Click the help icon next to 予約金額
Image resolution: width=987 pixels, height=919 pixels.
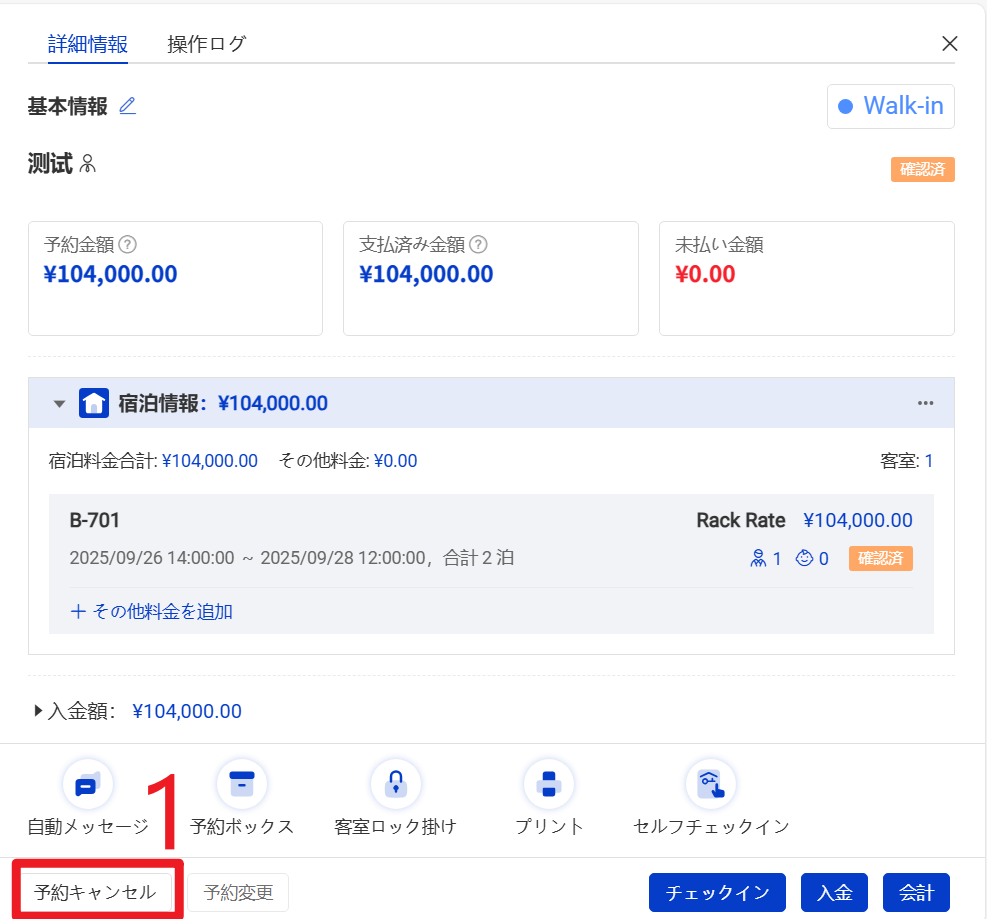(128, 244)
